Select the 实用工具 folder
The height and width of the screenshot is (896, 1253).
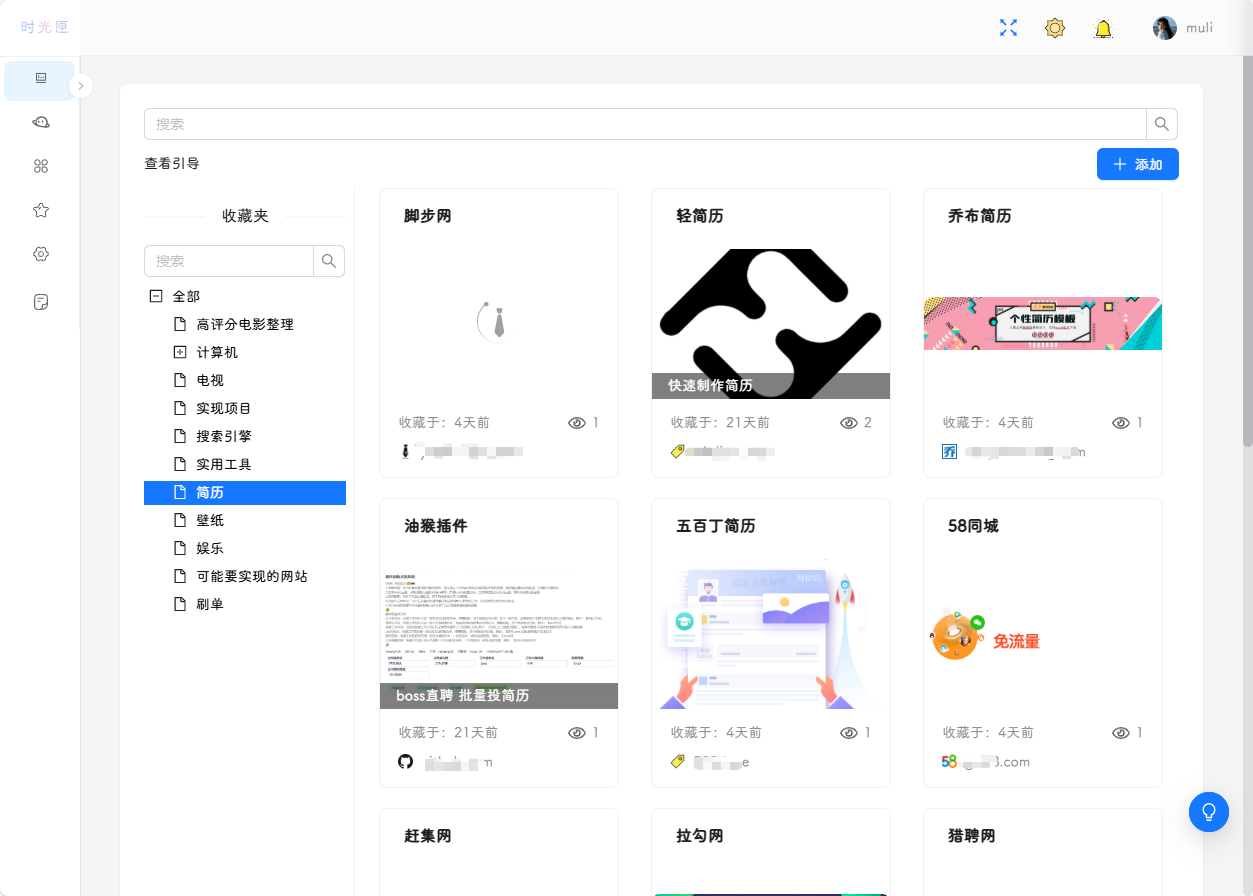tap(224, 464)
